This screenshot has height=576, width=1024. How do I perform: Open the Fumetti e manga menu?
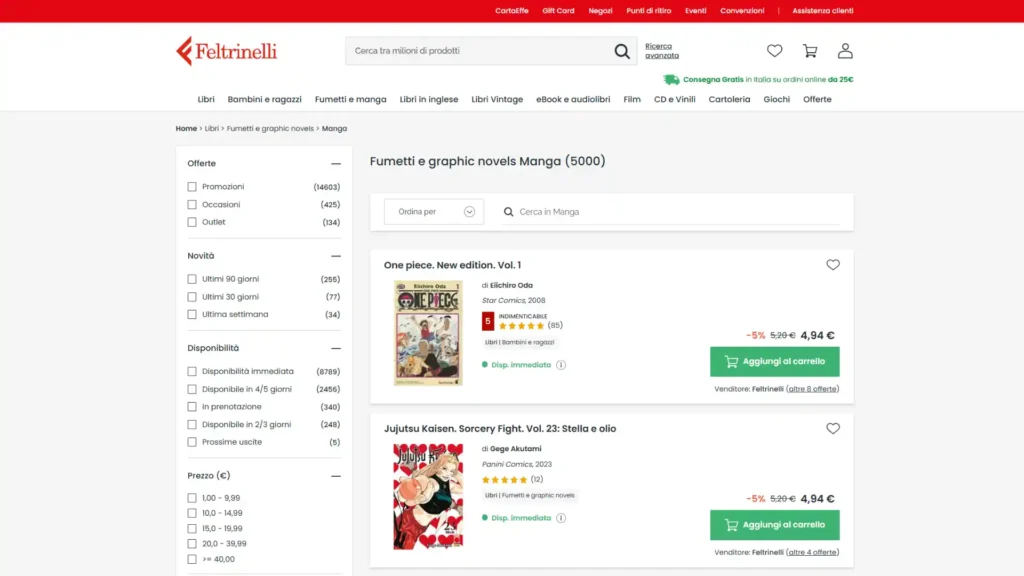pos(351,99)
